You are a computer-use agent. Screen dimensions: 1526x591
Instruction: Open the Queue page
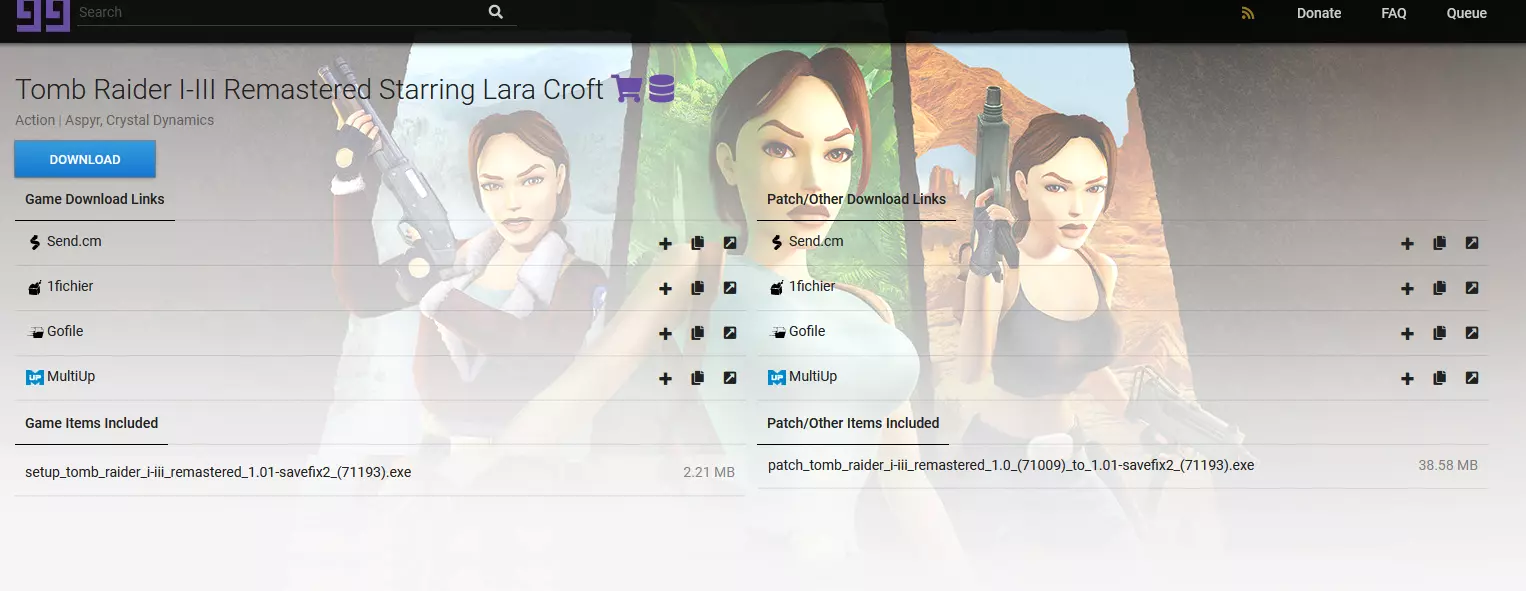1467,13
